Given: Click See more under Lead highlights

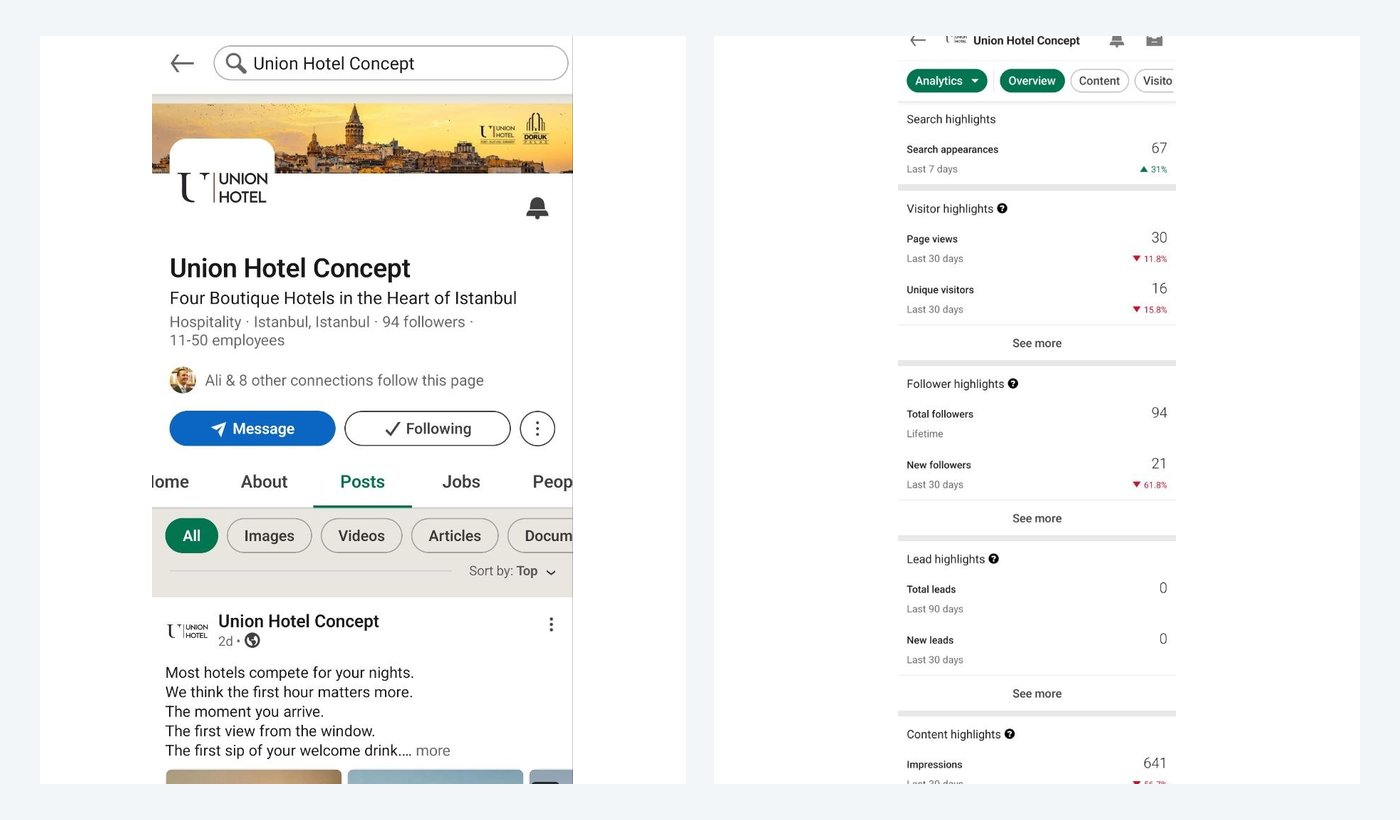Looking at the screenshot, I should [x=1037, y=693].
